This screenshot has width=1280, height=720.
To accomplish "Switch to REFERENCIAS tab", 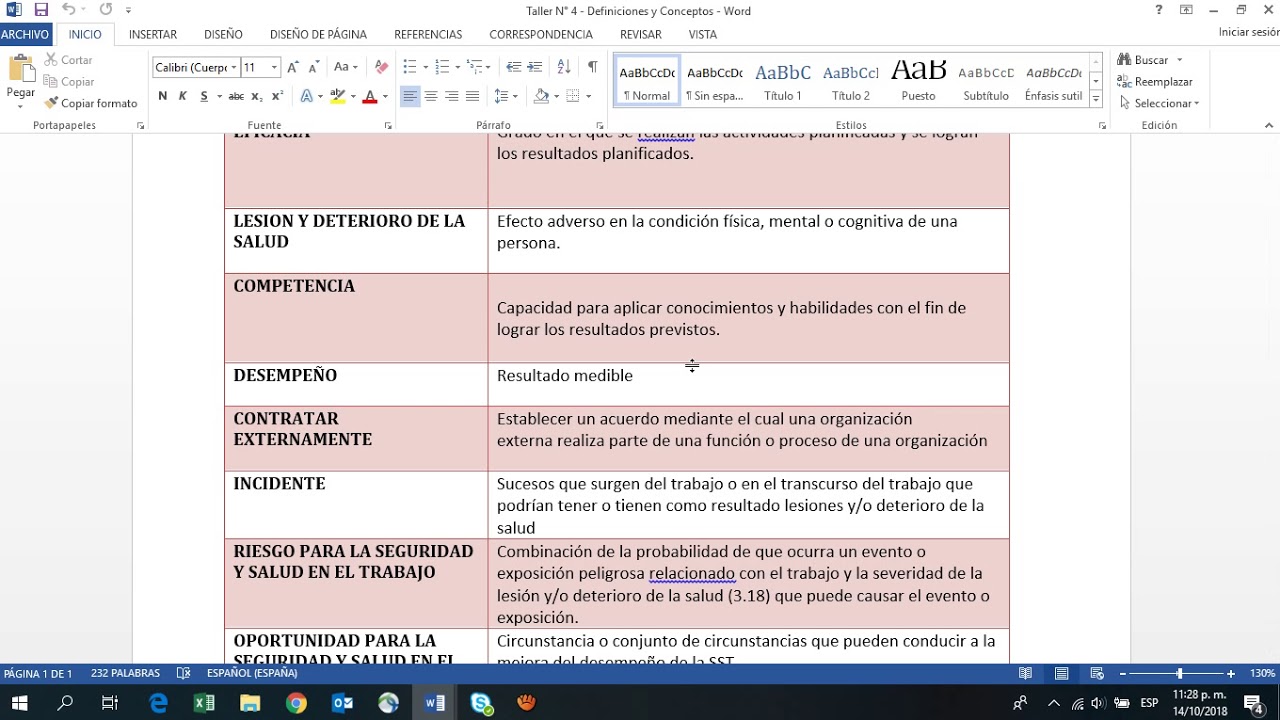I will (x=428, y=34).
